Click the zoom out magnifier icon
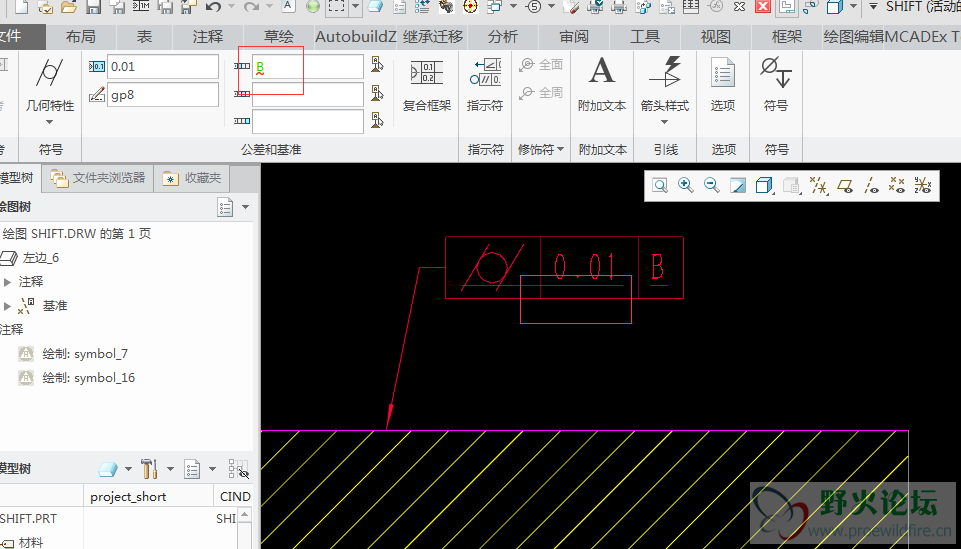This screenshot has width=961, height=549. pyautogui.click(x=712, y=185)
